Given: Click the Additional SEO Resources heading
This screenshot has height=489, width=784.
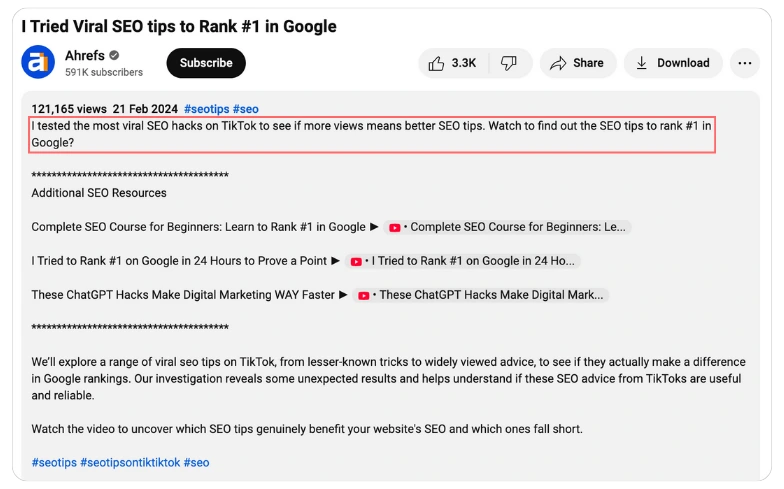Looking at the screenshot, I should [99, 193].
